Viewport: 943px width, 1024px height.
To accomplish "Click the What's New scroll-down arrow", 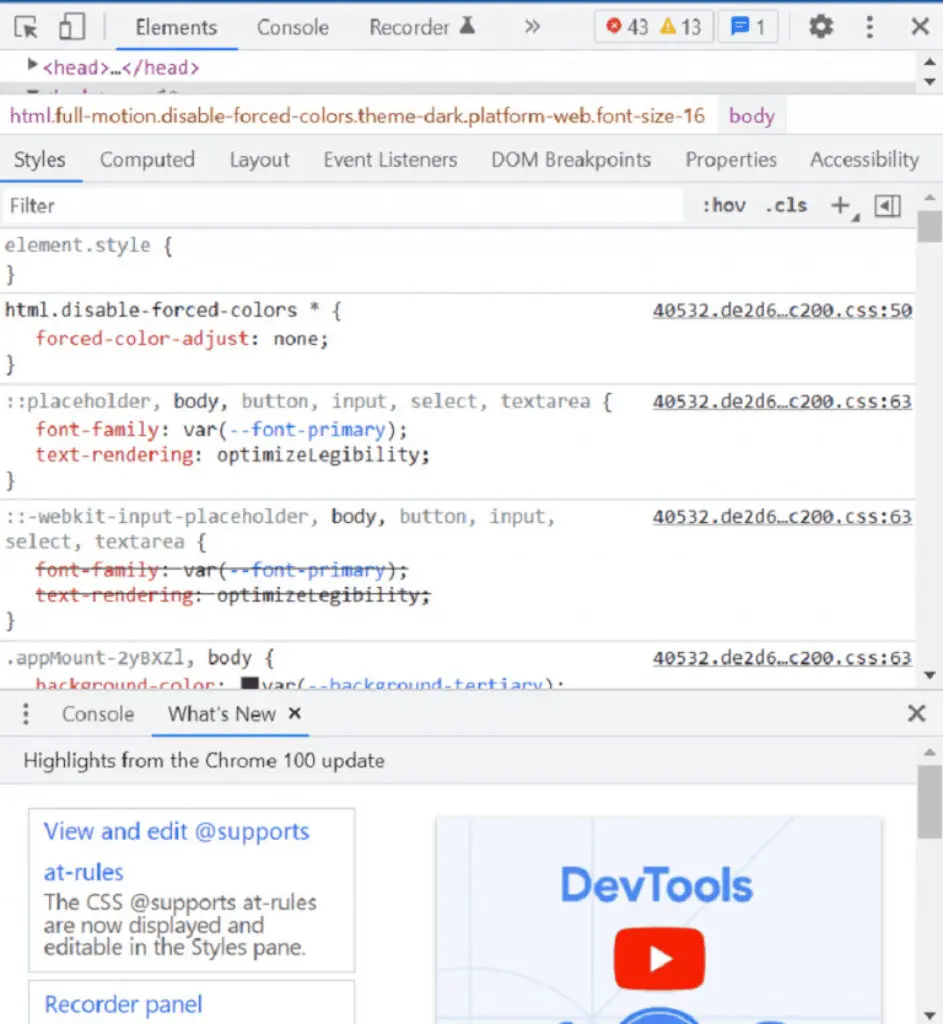I will (930, 1014).
